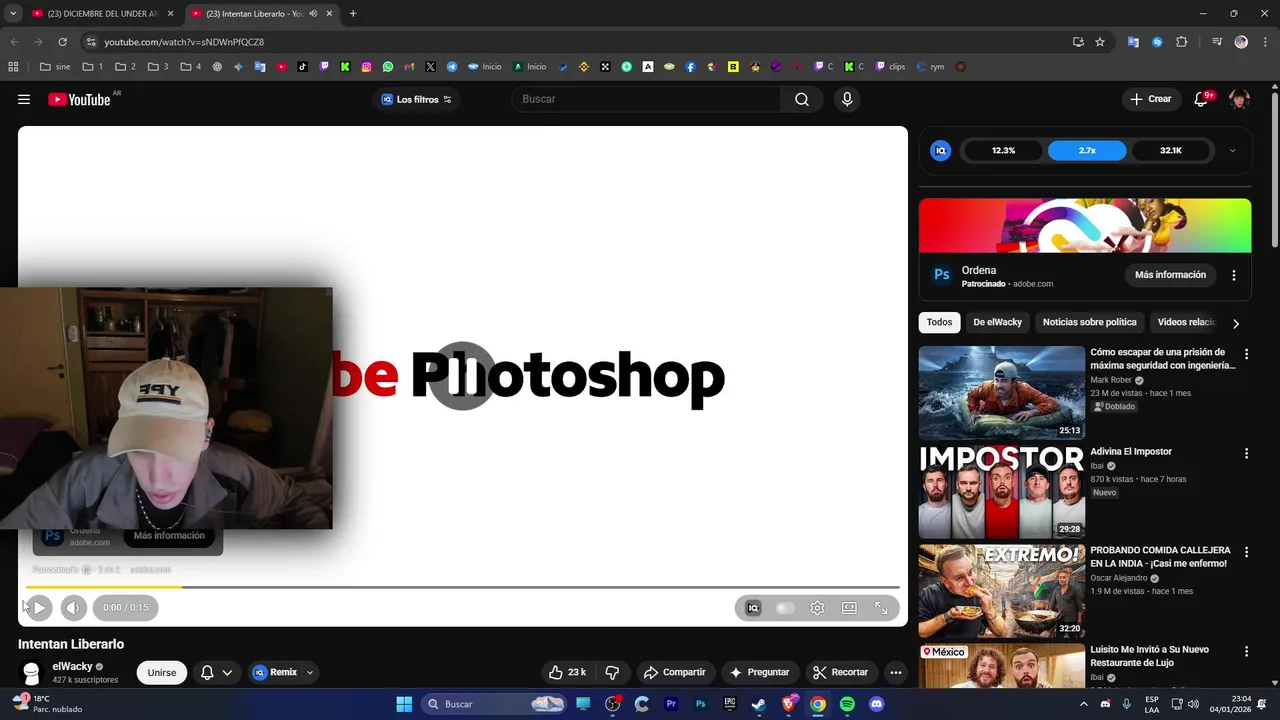This screenshot has height=720, width=1280.
Task: Open the YouTube hamburger guide menu
Action: coord(24,99)
